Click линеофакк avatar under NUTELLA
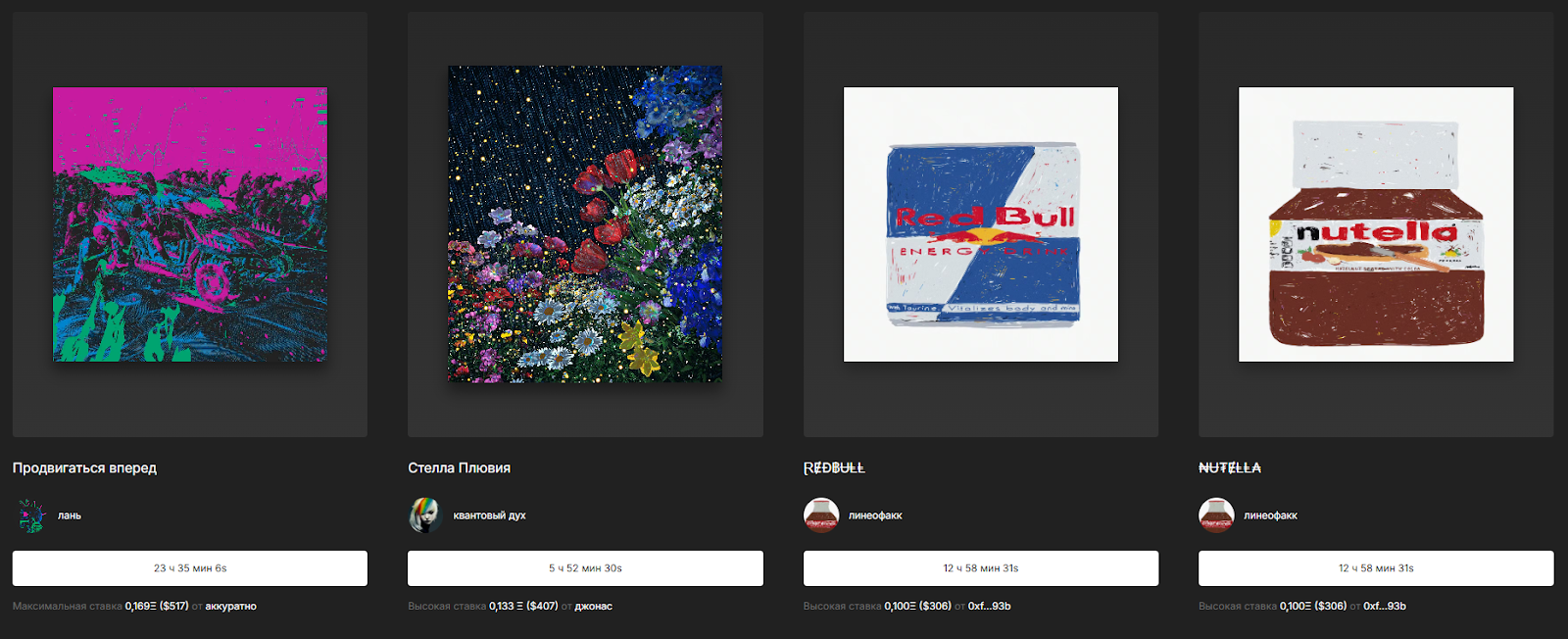 click(1216, 516)
